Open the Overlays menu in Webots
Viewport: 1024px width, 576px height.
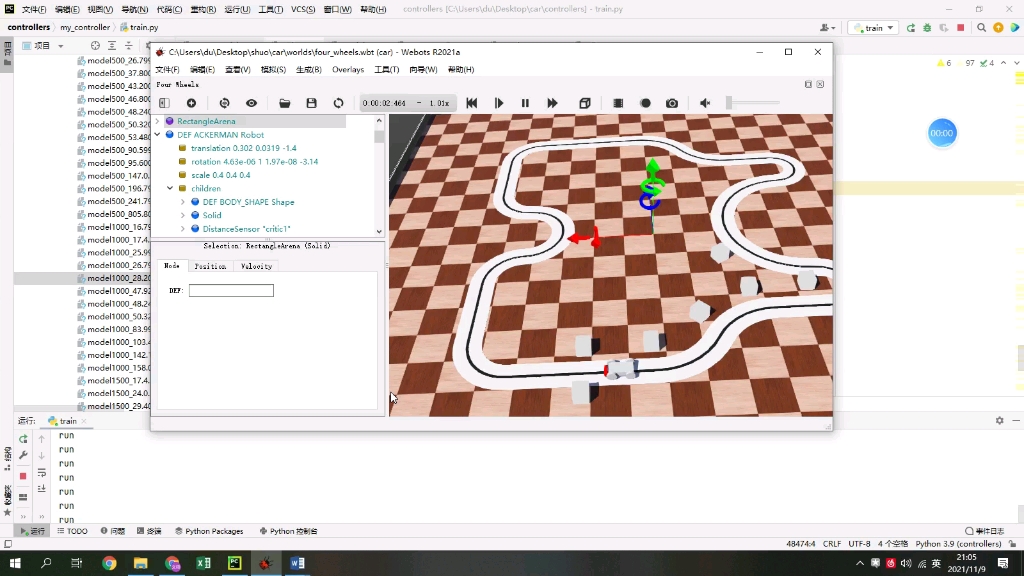click(x=348, y=69)
